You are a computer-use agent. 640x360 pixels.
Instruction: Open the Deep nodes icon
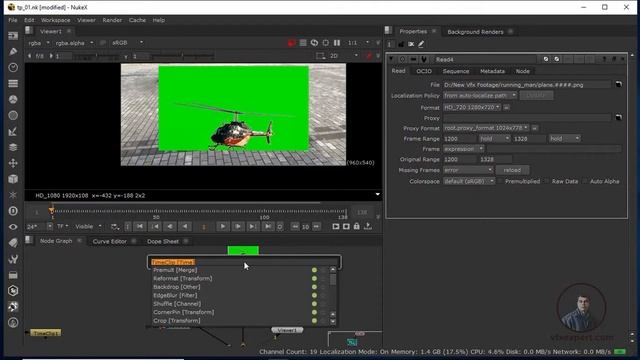[x=13, y=211]
